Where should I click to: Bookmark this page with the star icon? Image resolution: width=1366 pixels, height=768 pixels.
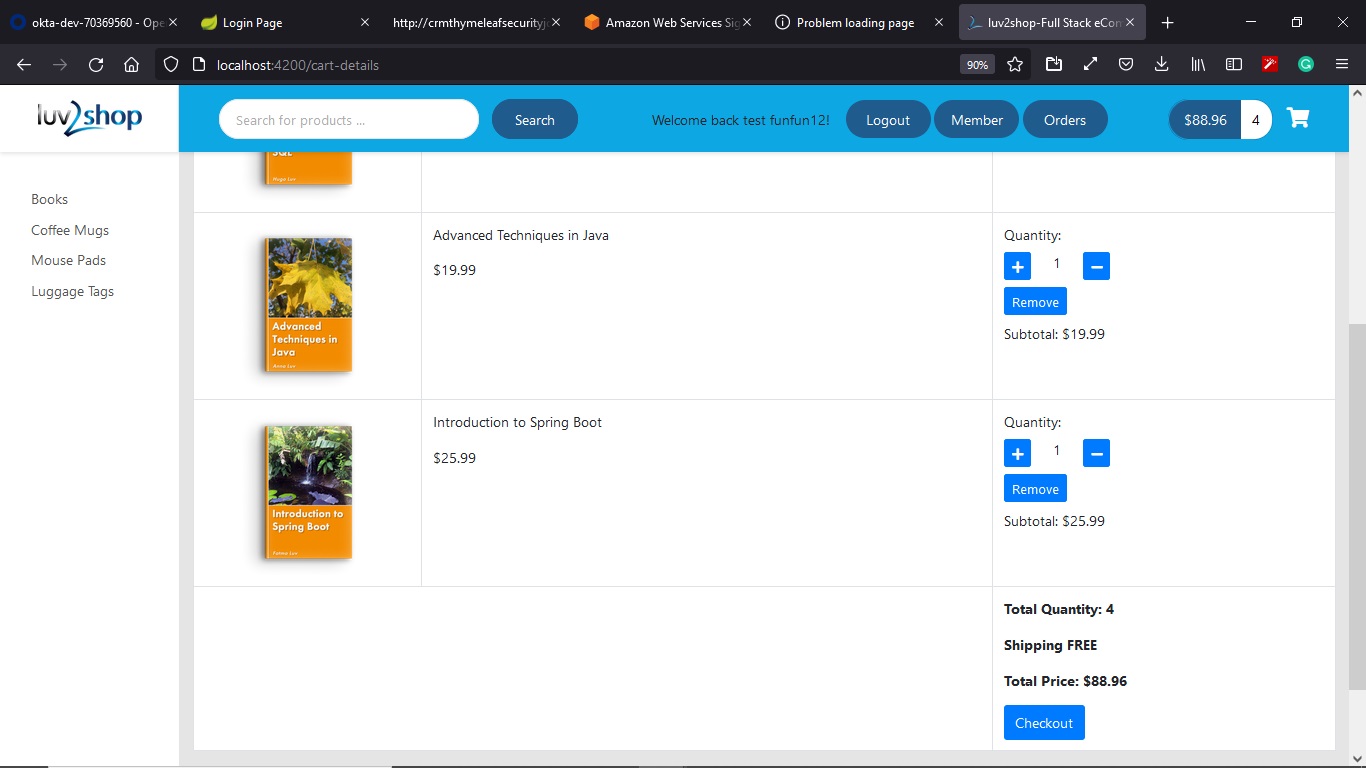1015,65
